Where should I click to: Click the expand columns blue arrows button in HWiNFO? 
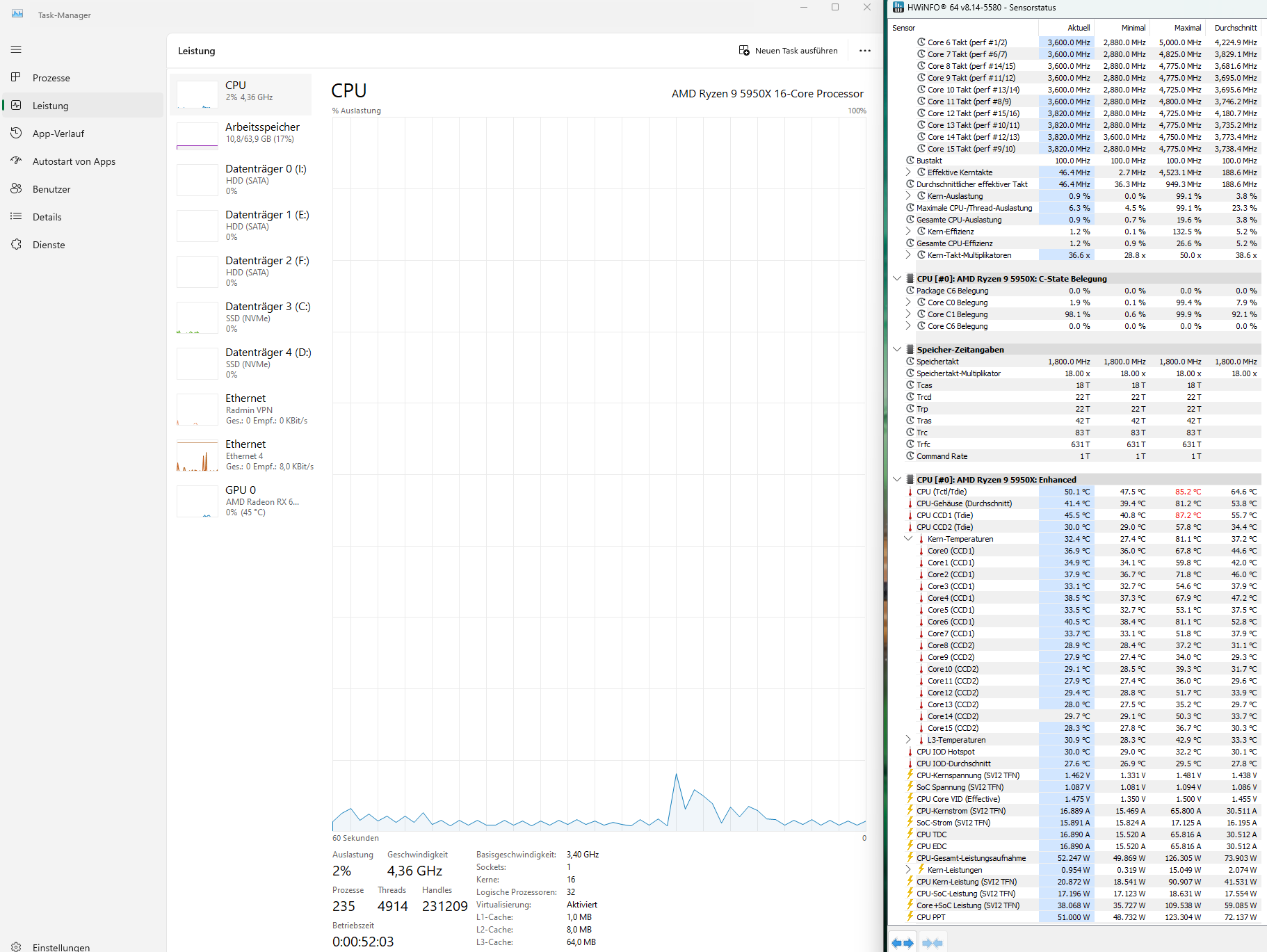(902, 943)
